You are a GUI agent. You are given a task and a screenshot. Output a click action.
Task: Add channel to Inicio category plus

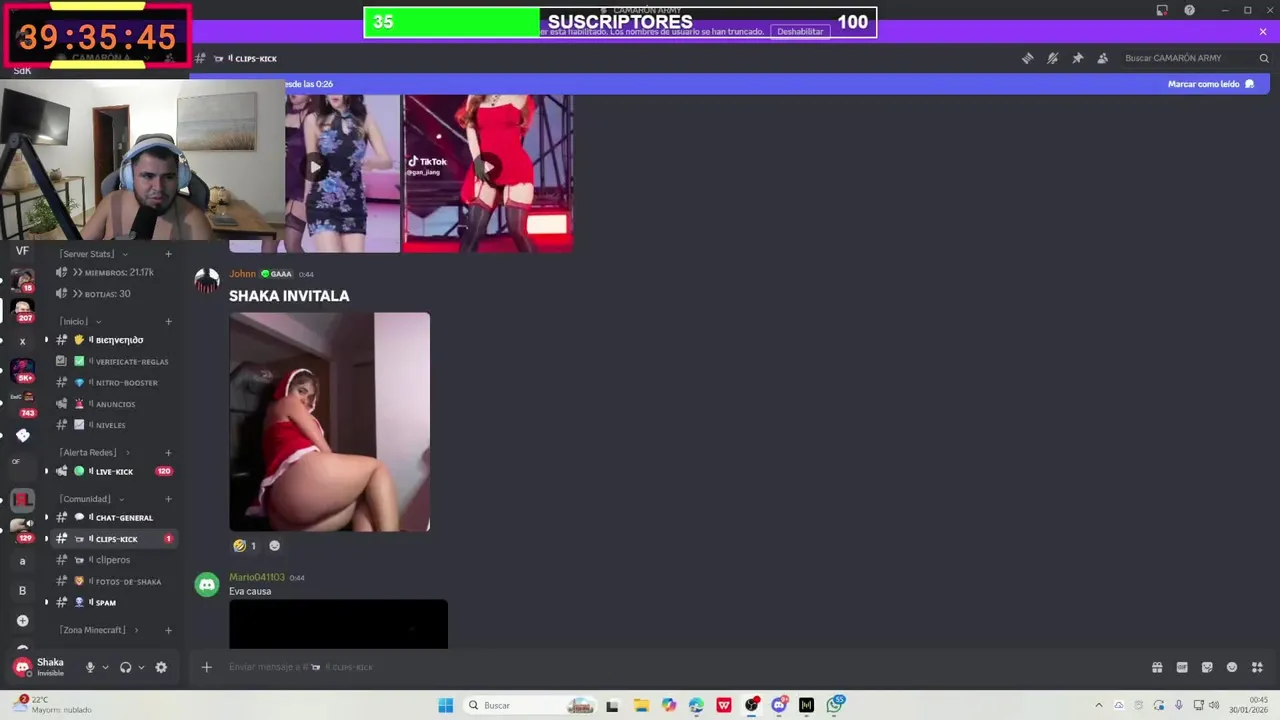(x=168, y=321)
